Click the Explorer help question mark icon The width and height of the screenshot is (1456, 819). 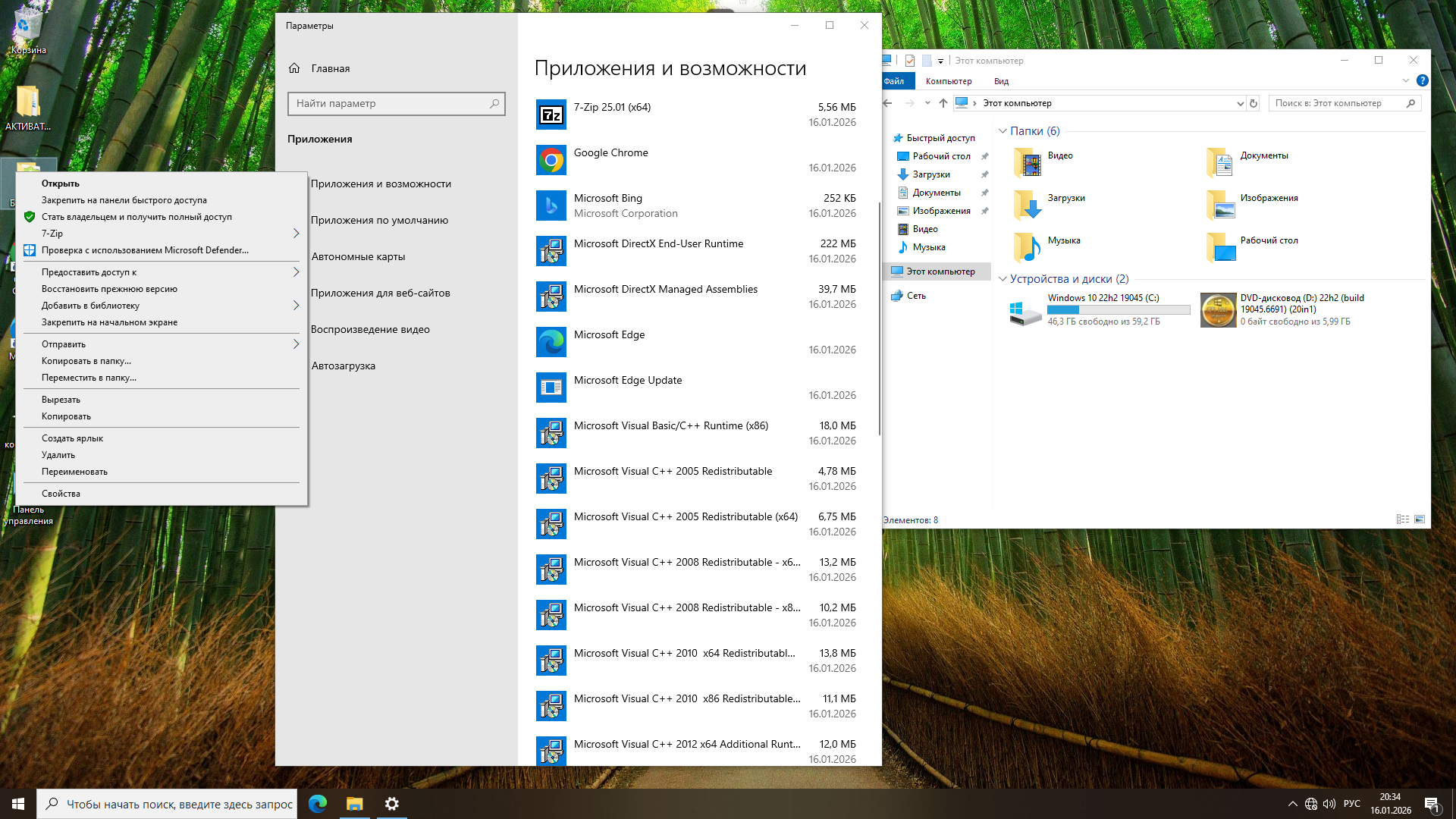coord(1423,80)
